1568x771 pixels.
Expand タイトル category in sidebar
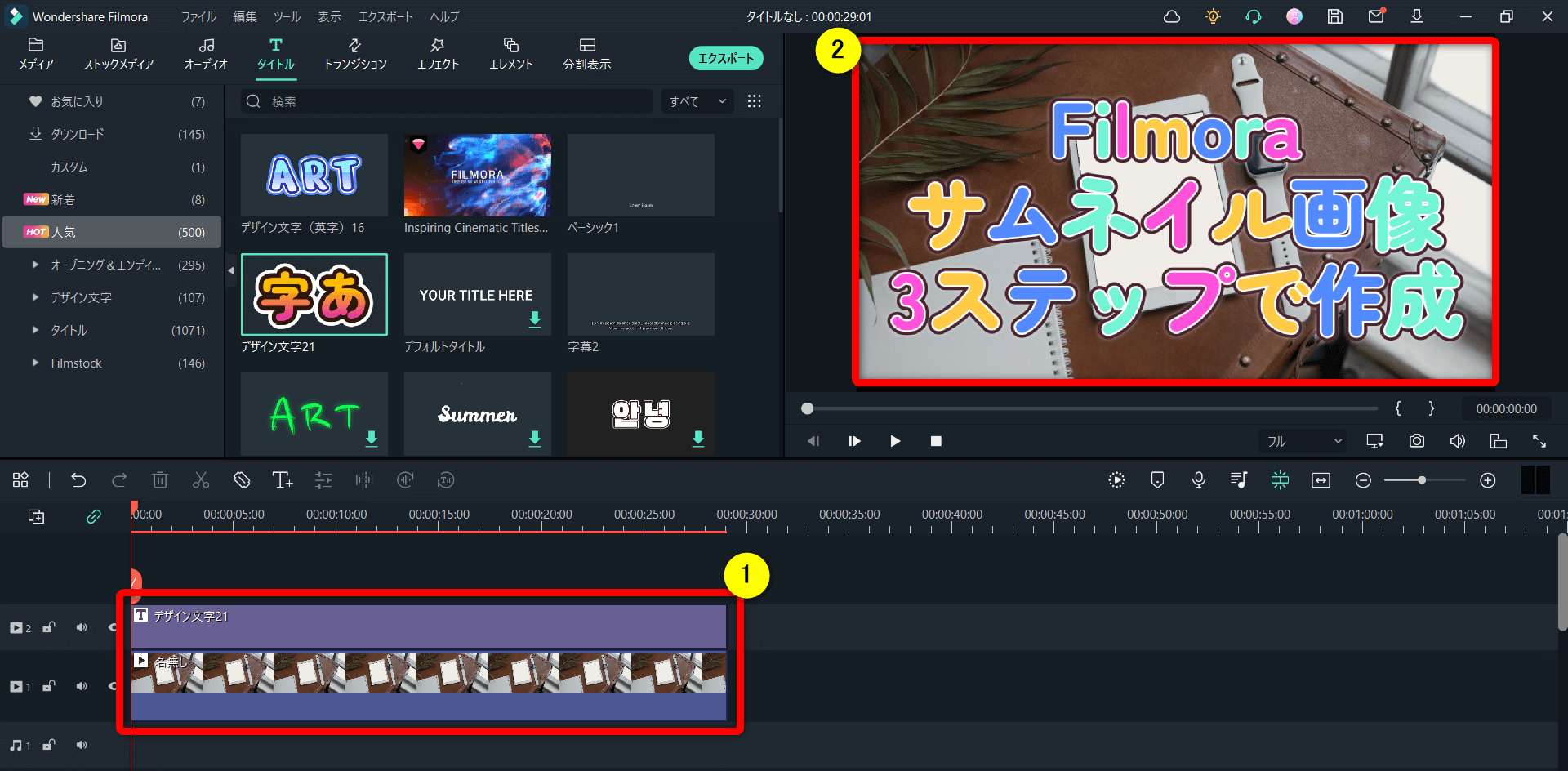35,330
